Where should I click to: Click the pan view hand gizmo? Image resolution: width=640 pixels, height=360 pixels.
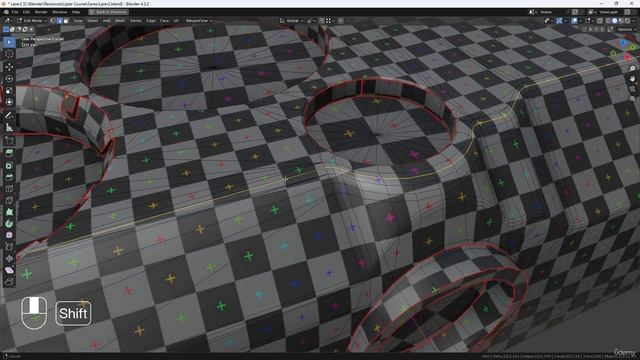click(632, 78)
